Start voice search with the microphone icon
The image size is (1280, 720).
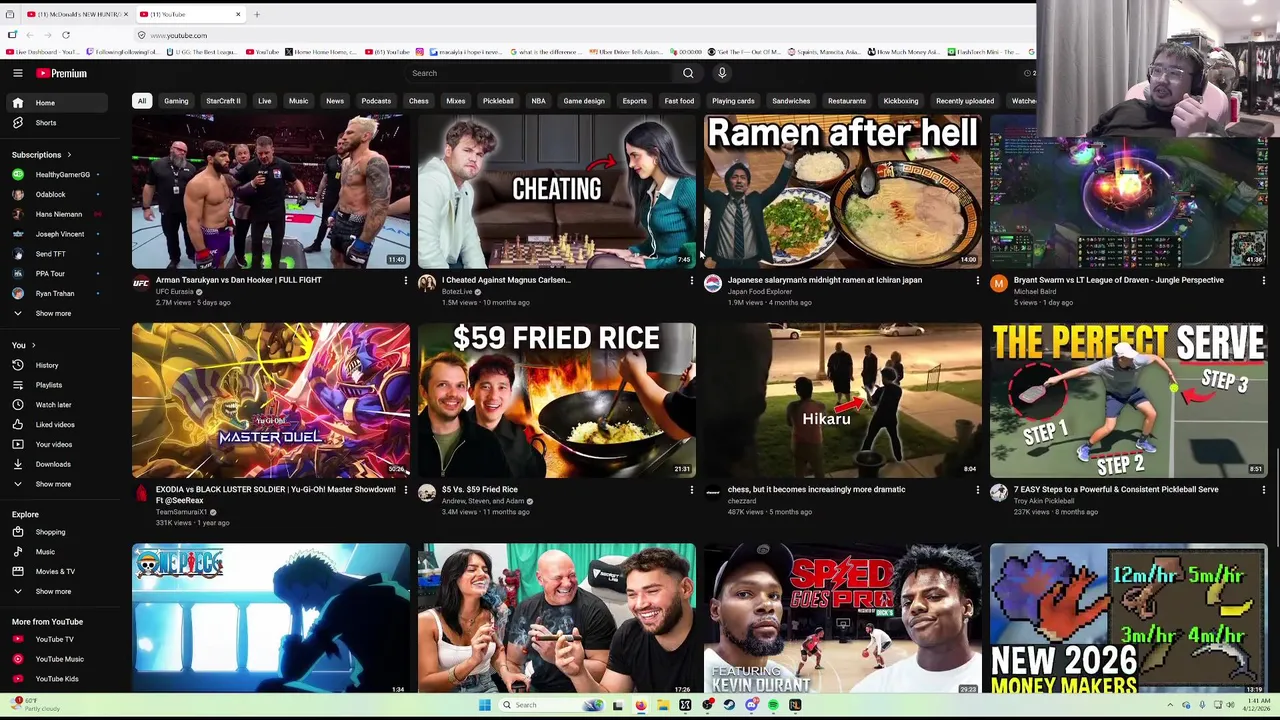[x=722, y=73]
